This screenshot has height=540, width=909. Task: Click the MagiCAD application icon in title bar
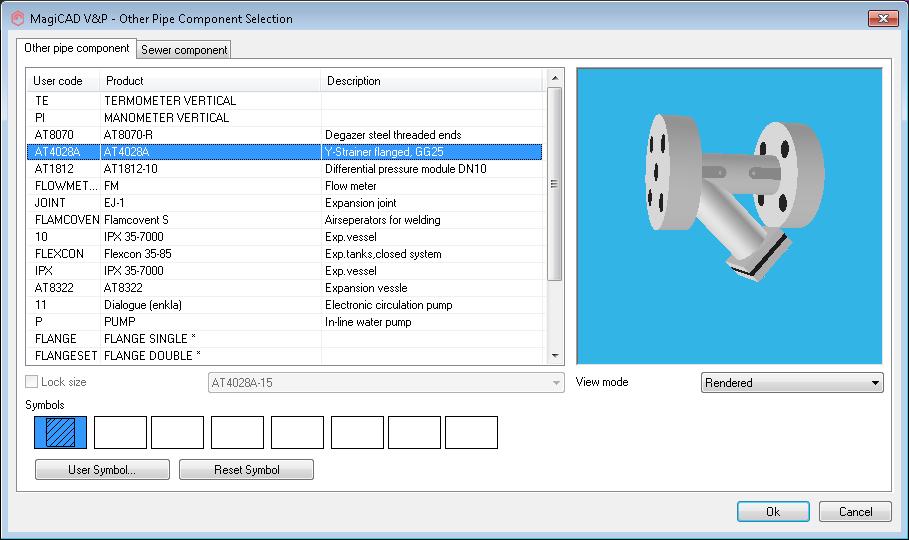(x=18, y=19)
